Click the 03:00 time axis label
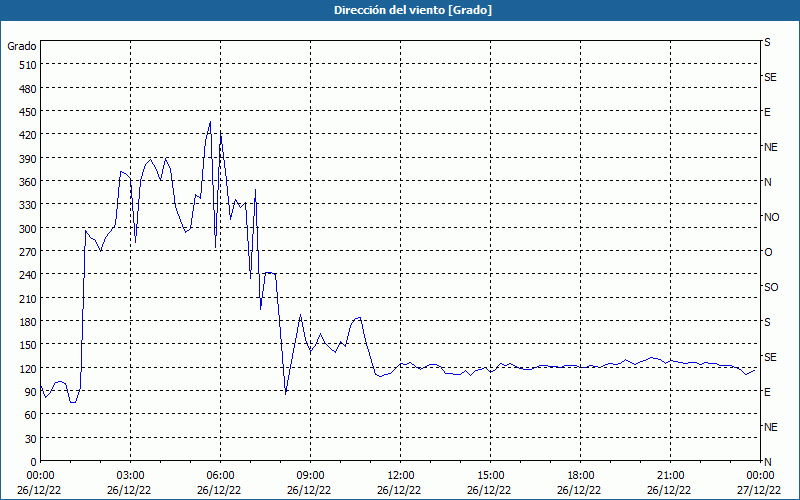The width and height of the screenshot is (800, 500). [131, 476]
